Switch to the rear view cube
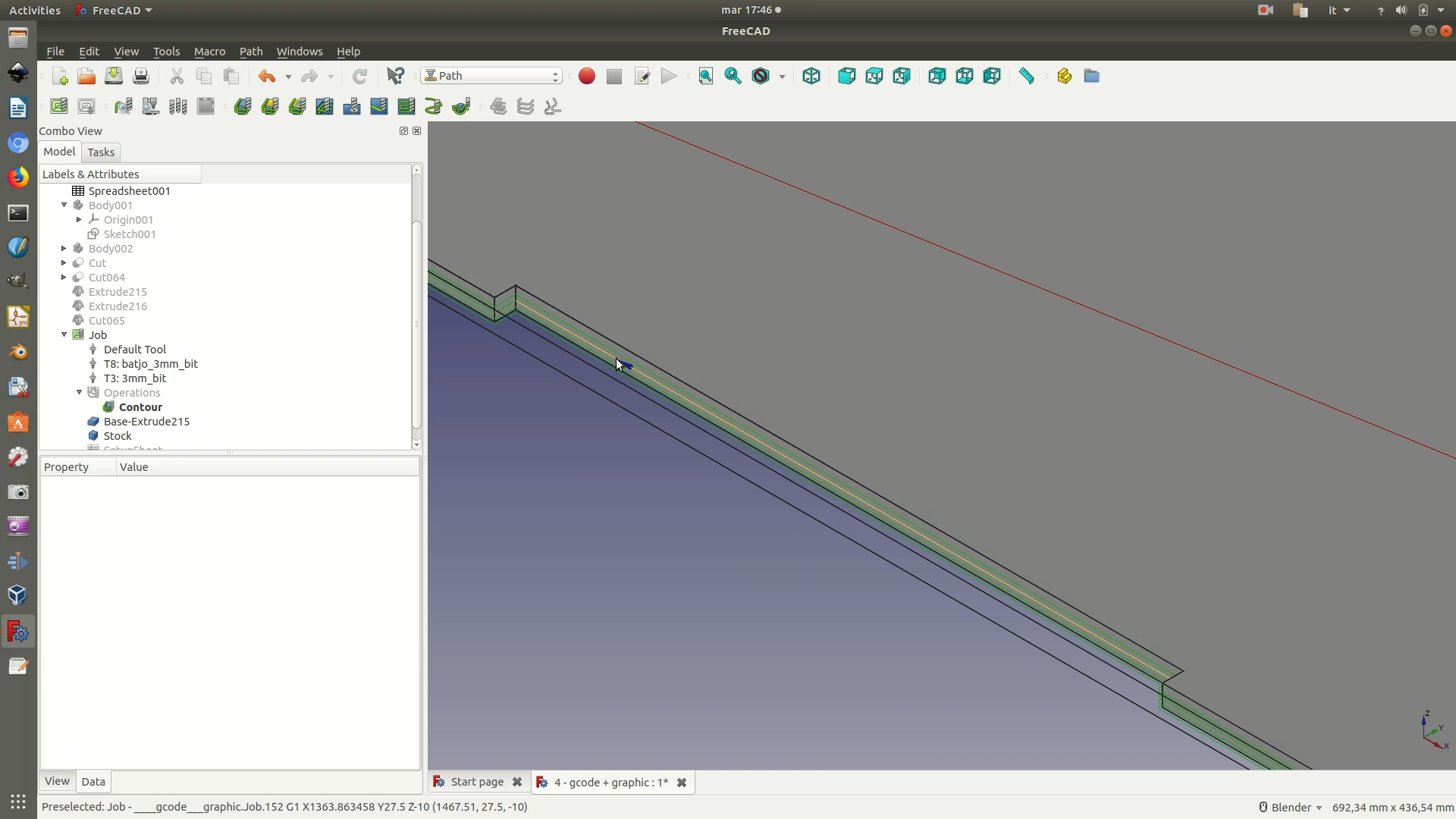The height and width of the screenshot is (819, 1456). point(937,76)
